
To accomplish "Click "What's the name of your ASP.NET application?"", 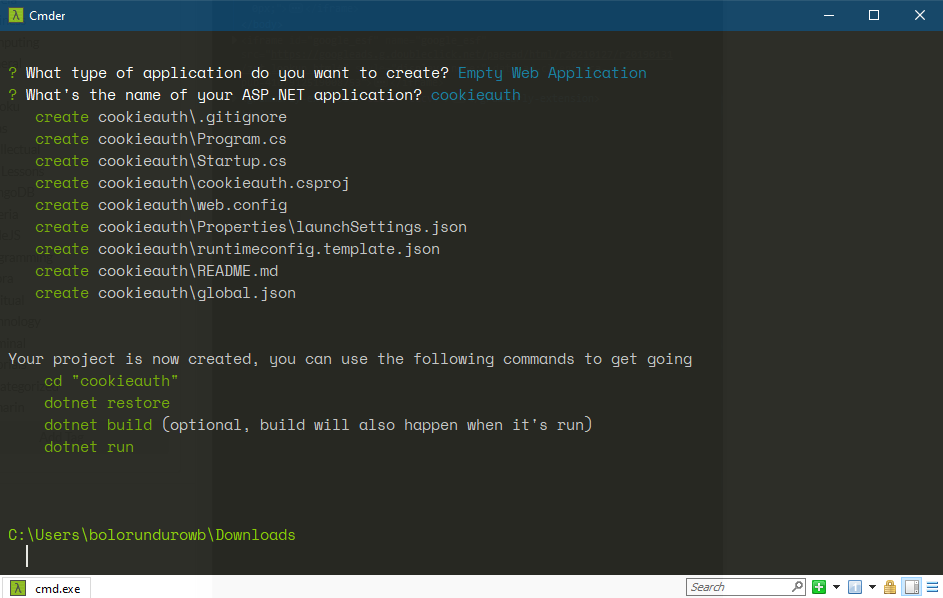I will tap(224, 95).
